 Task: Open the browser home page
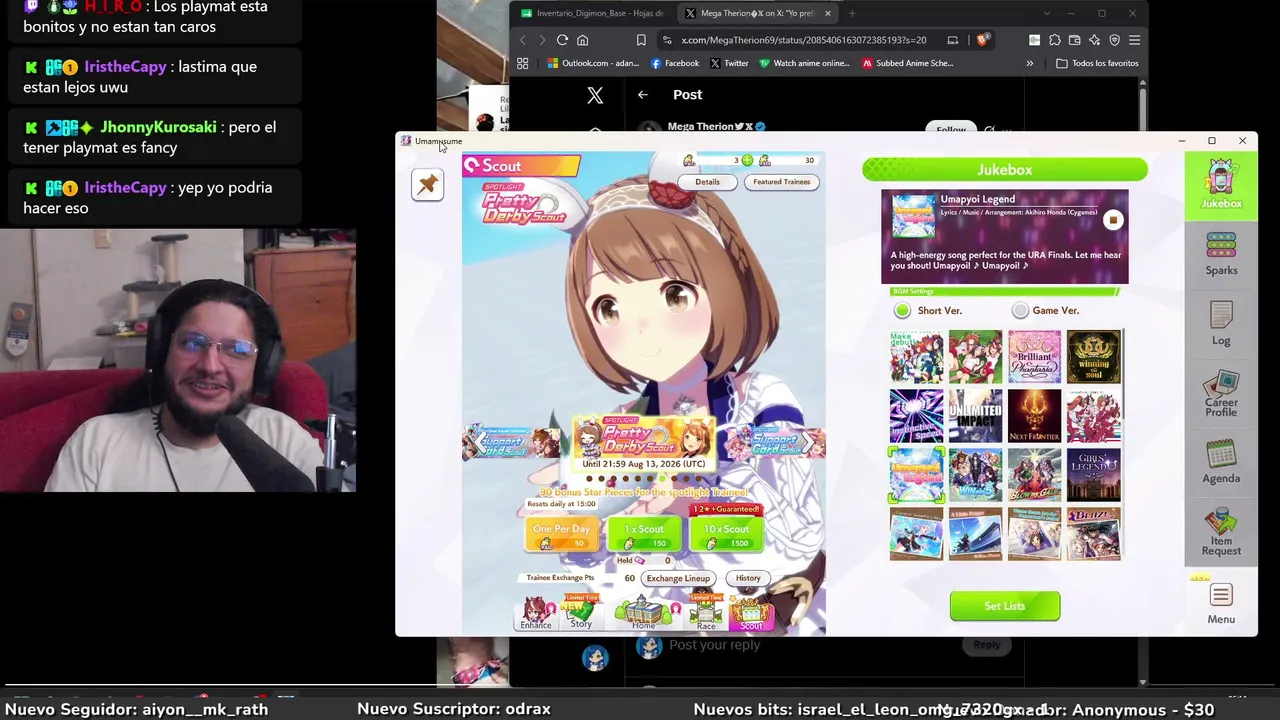[582, 40]
